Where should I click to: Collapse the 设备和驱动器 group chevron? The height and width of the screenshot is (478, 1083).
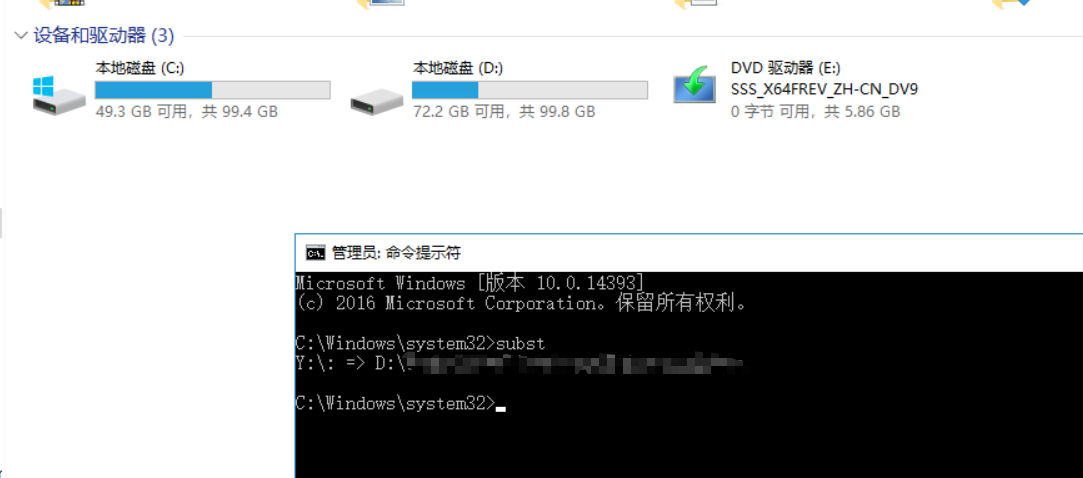coord(21,35)
